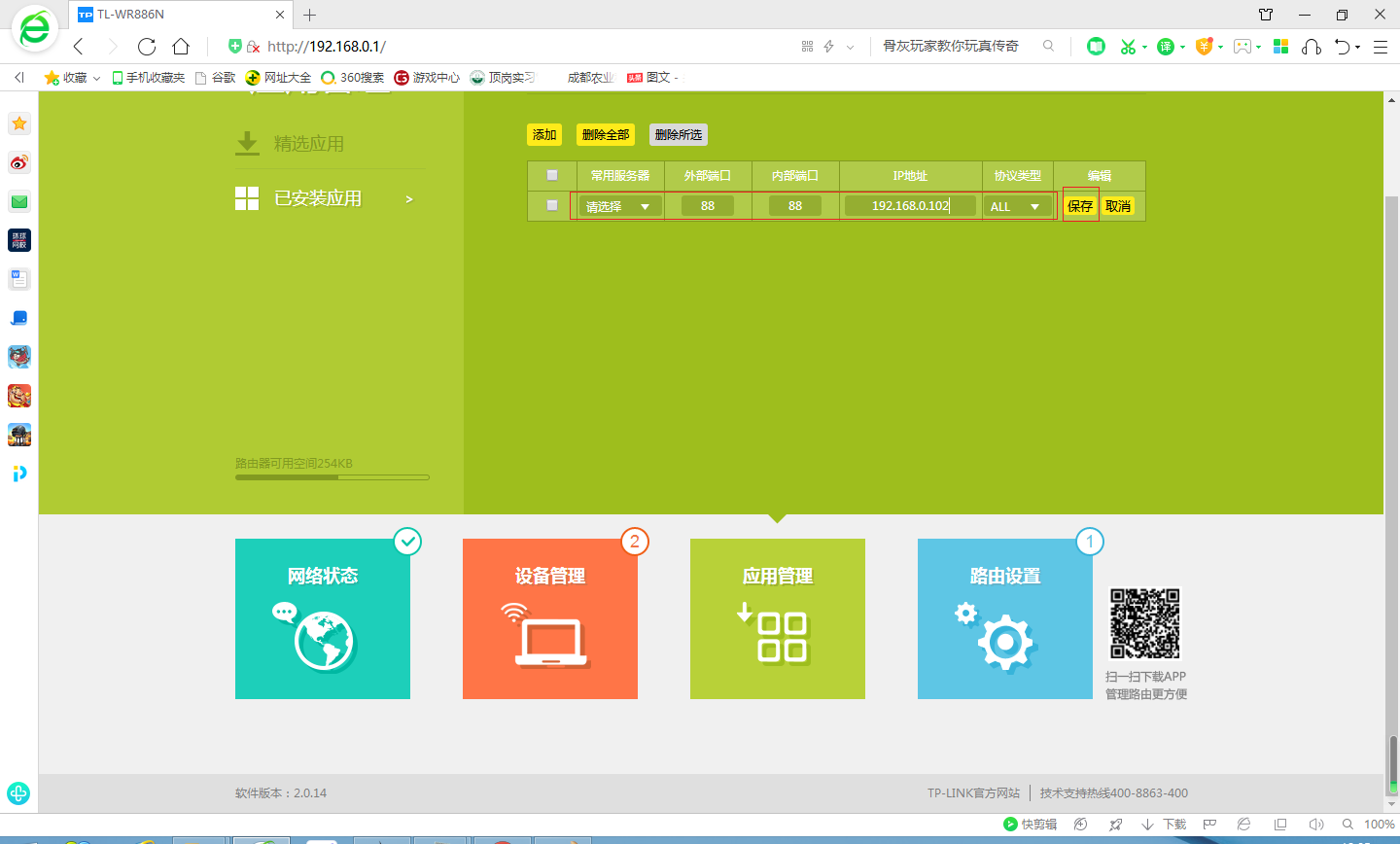Screen dimensions: 1400x844
Task: Open the 网络状态 tile
Action: click(x=323, y=618)
